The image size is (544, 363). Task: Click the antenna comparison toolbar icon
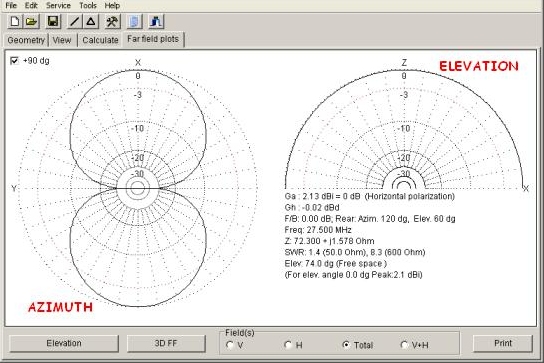pyautogui.click(x=156, y=22)
